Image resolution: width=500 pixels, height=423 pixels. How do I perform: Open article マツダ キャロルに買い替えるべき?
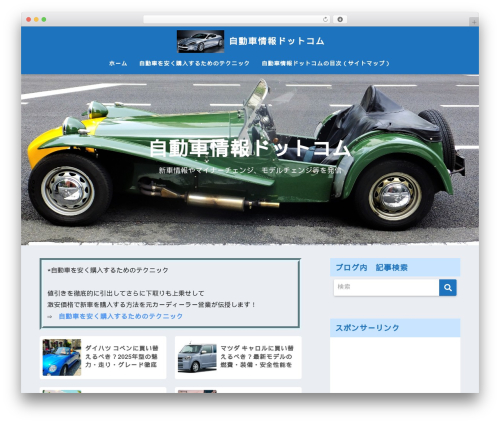257,356
